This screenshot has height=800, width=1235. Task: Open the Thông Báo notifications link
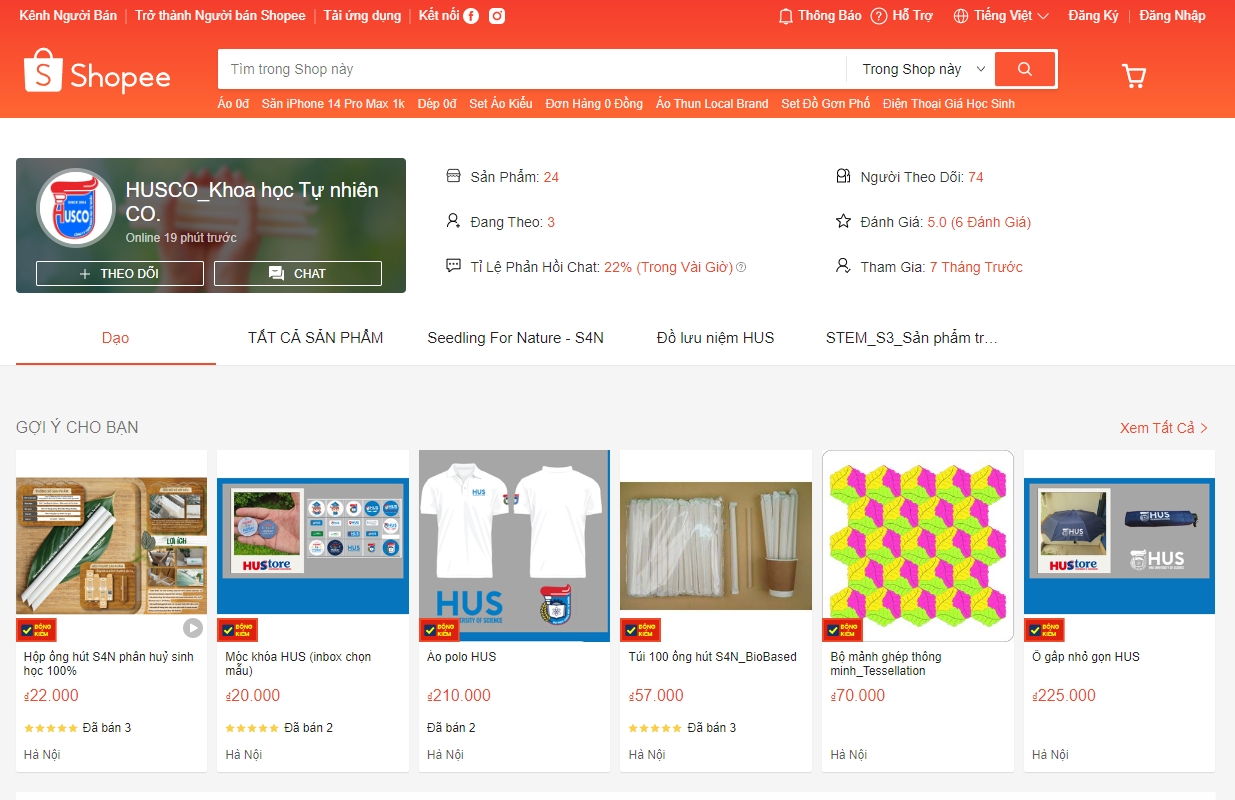(820, 16)
